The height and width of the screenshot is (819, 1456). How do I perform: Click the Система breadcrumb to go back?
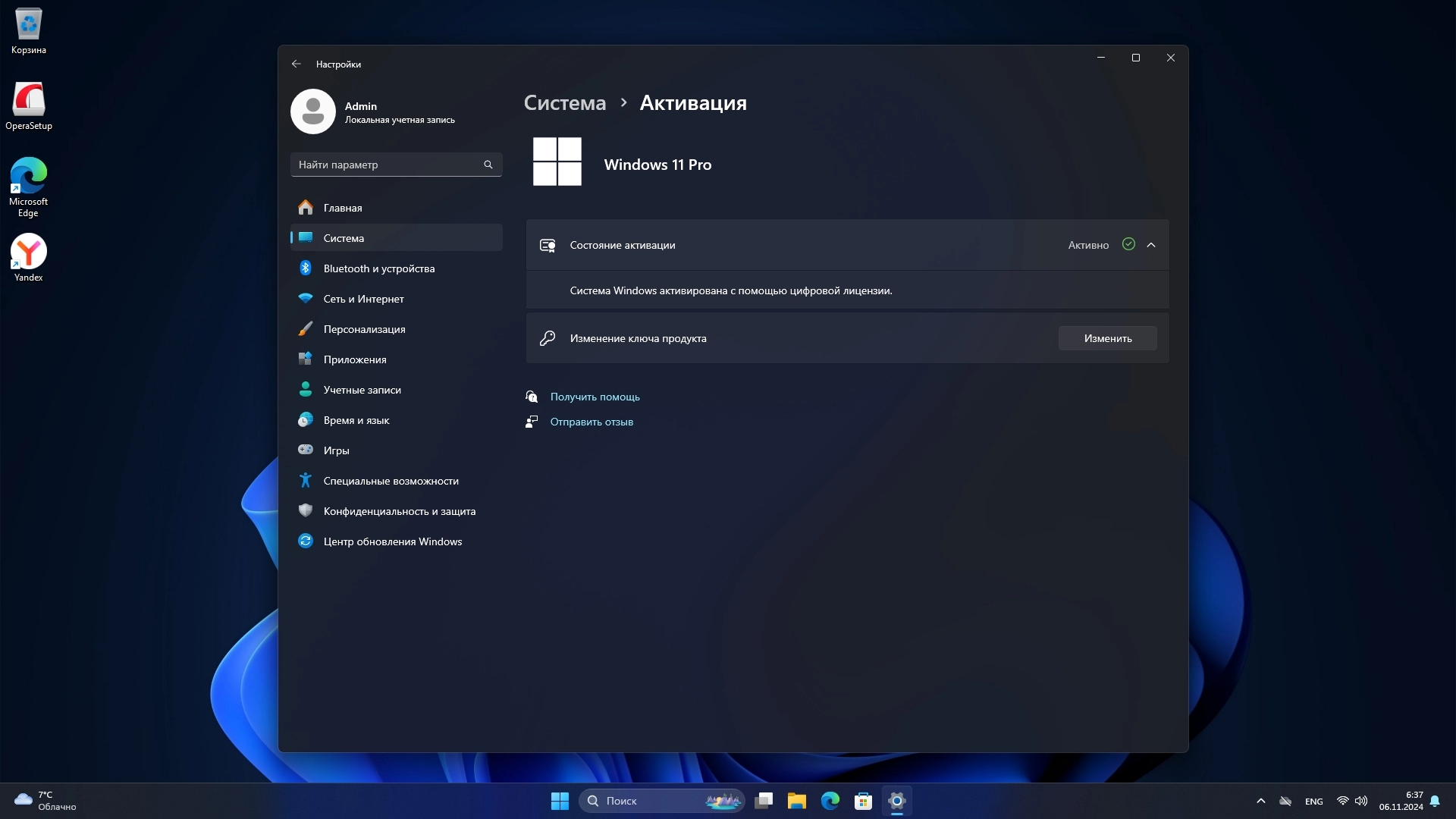pyautogui.click(x=565, y=103)
